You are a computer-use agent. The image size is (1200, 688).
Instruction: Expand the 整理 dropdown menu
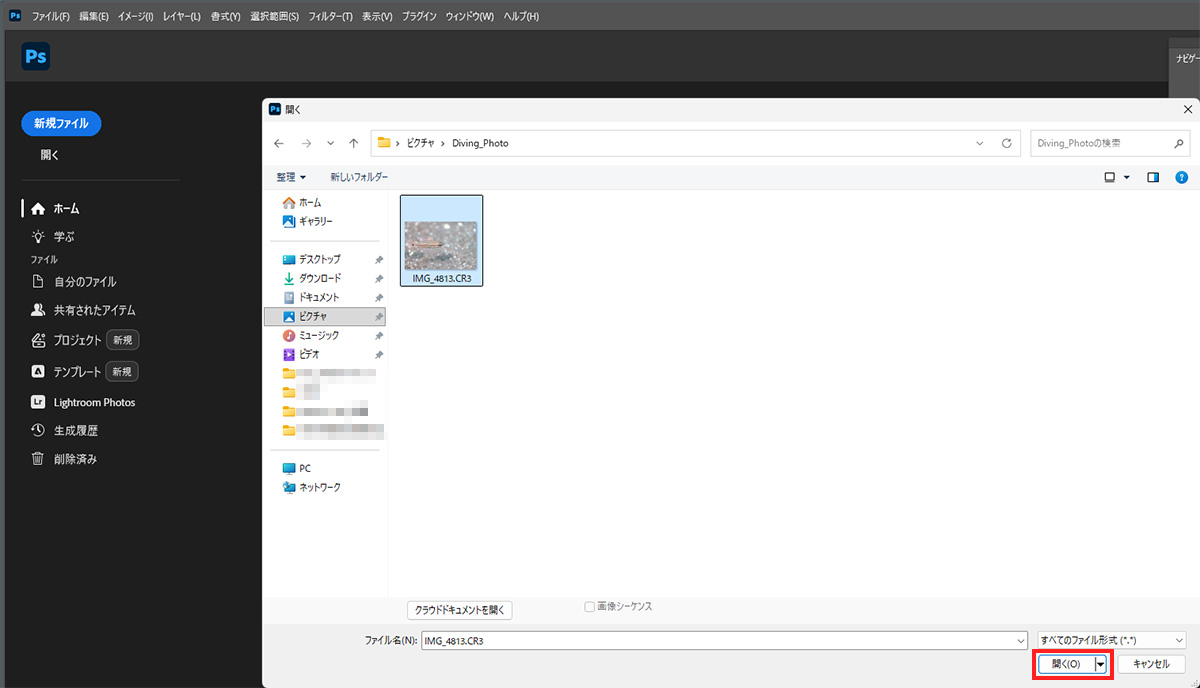291,177
